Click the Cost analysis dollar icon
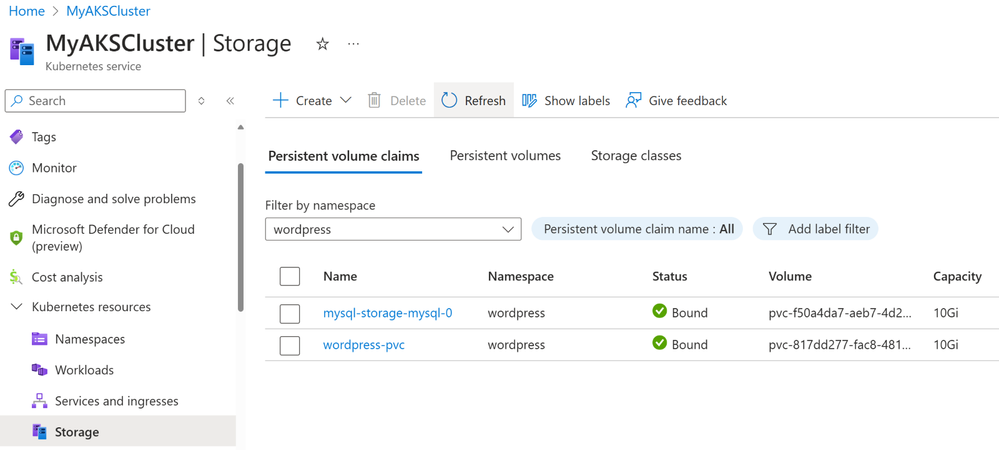Image resolution: width=999 pixels, height=450 pixels. tap(16, 277)
